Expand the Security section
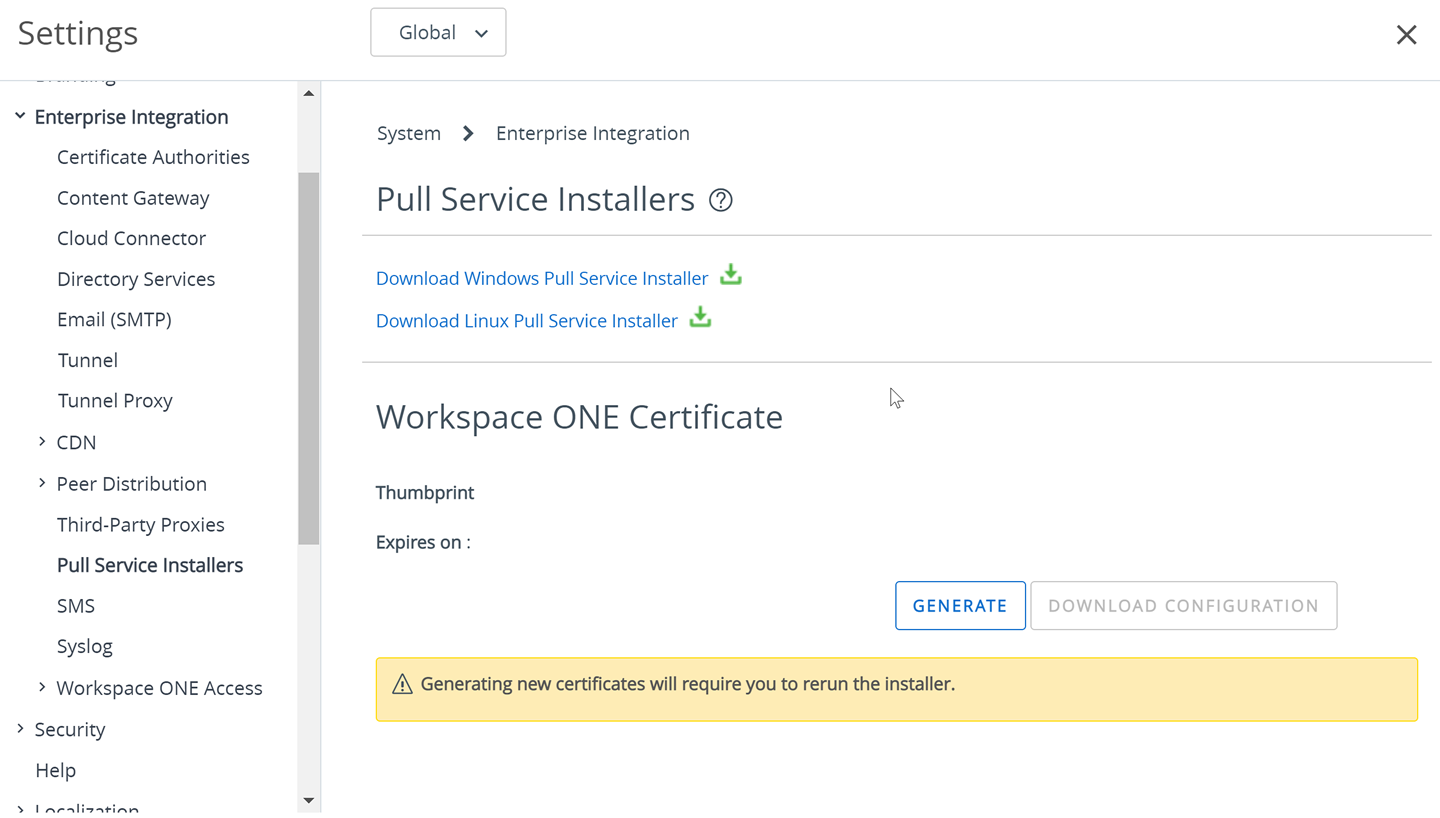 pos(20,729)
